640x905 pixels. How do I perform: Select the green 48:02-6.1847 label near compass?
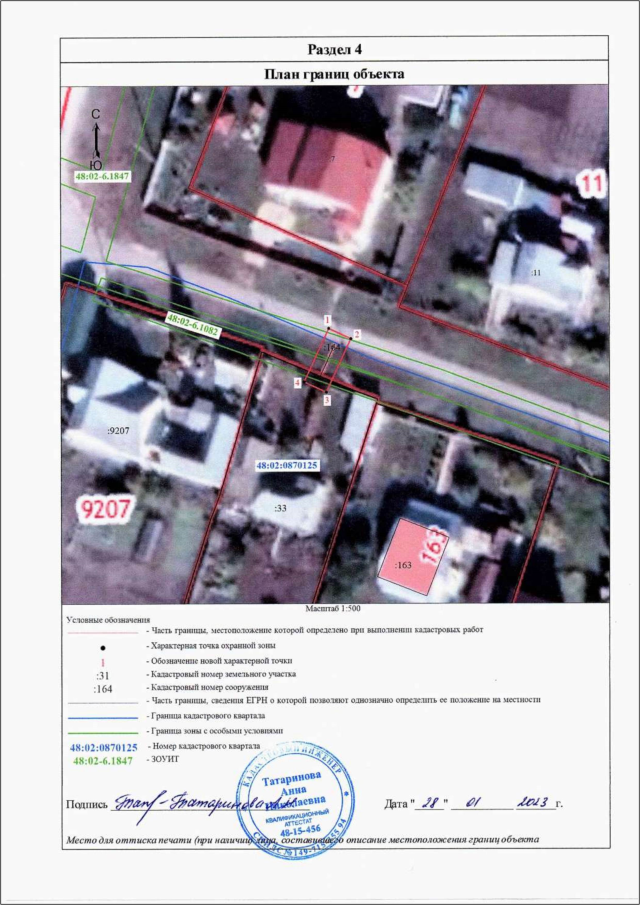(x=103, y=176)
